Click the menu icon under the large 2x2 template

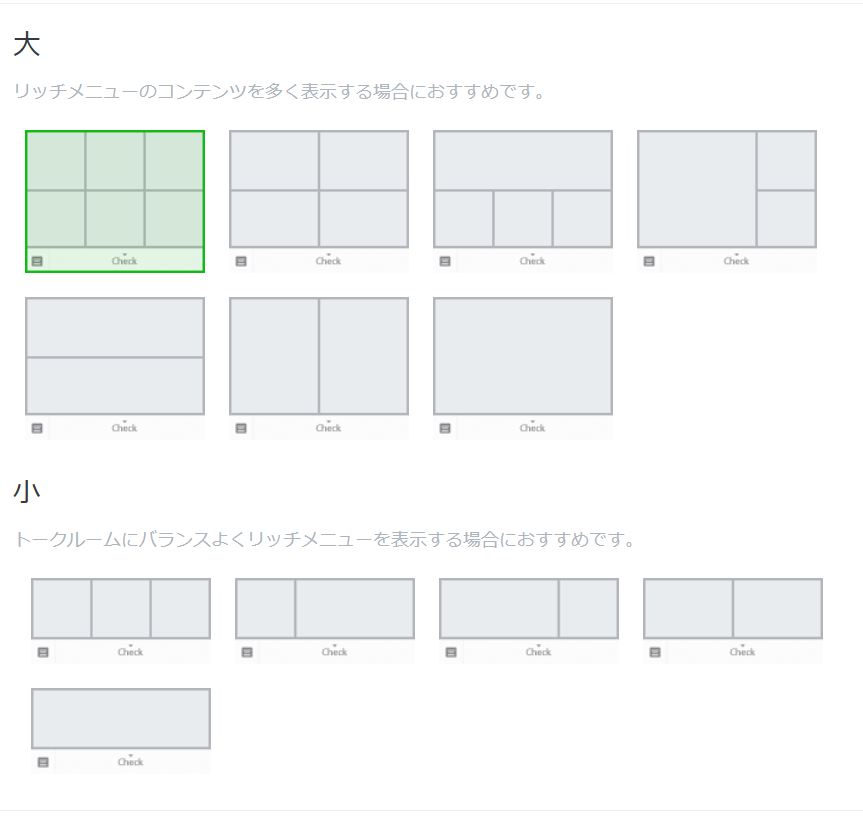pos(241,261)
